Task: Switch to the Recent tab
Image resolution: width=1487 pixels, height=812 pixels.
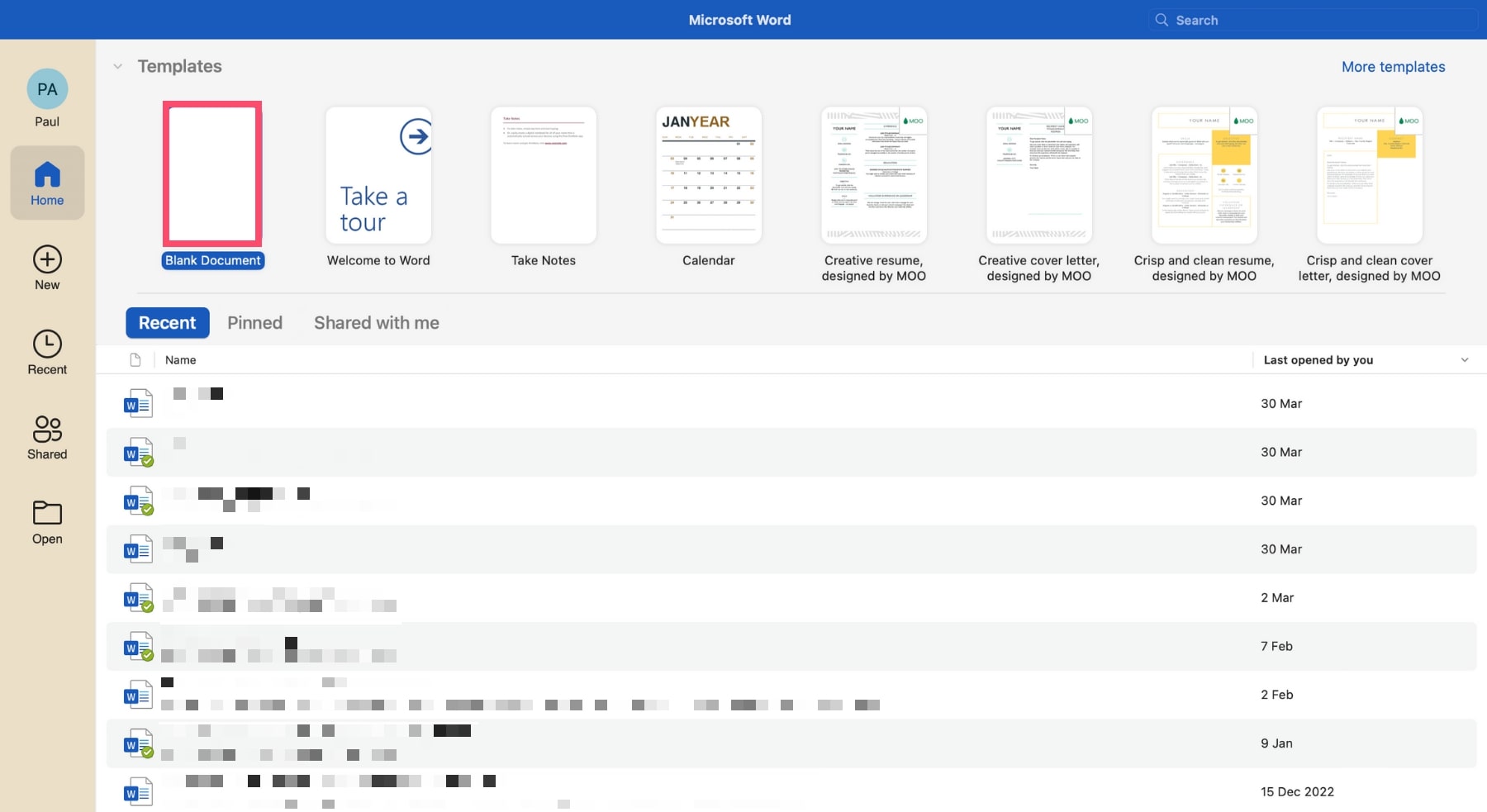Action: (168, 323)
